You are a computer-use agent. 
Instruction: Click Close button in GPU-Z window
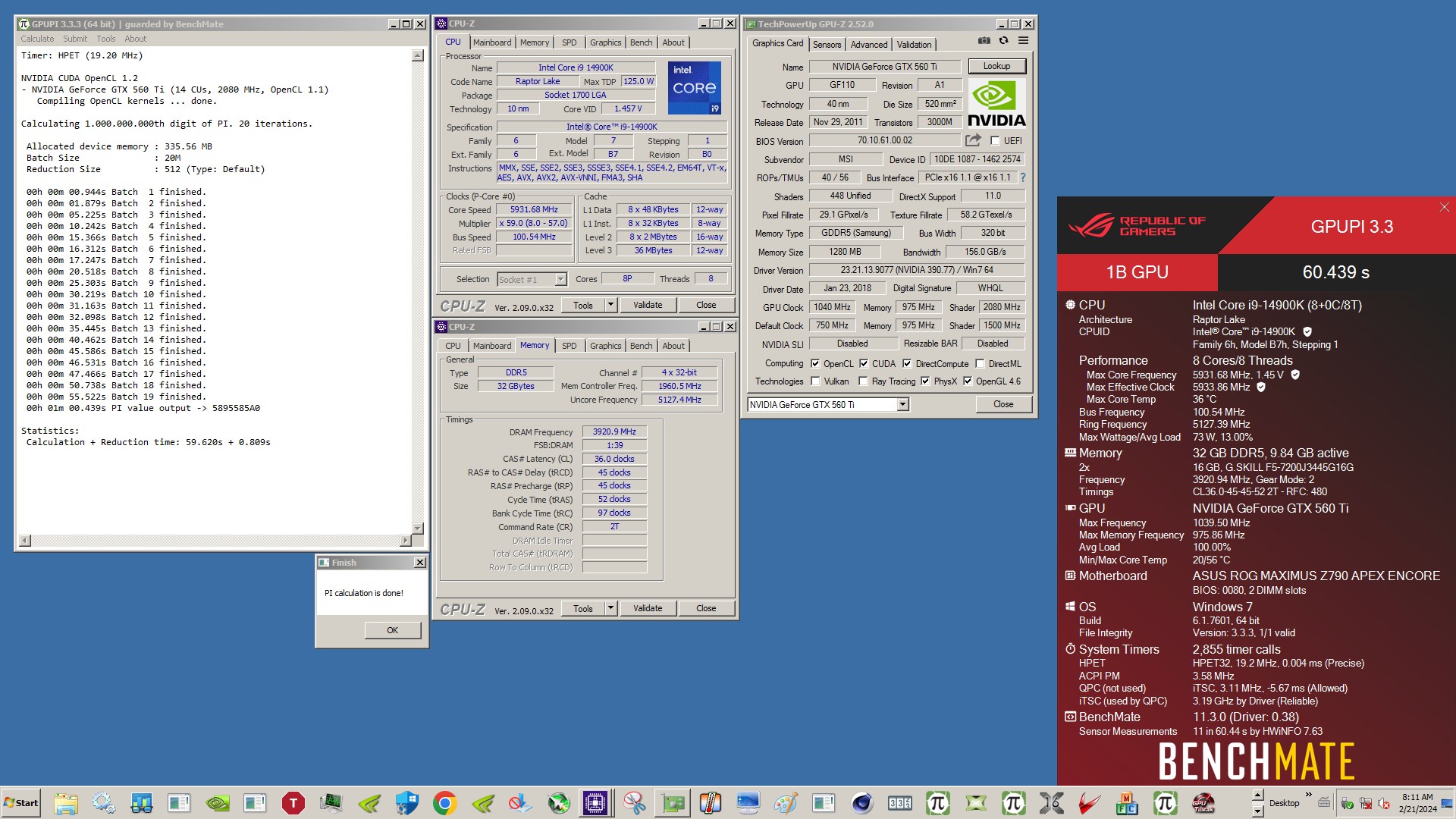click(1003, 404)
